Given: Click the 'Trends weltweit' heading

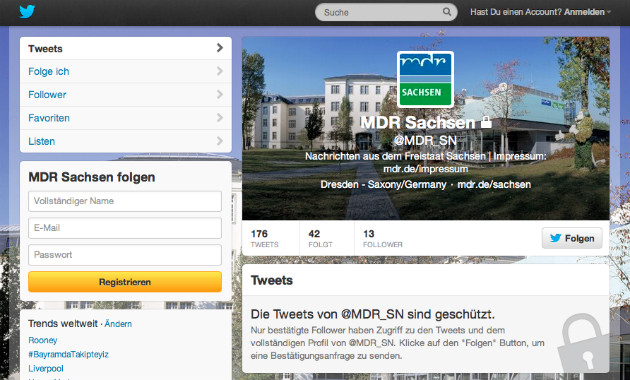Looking at the screenshot, I should (63, 323).
